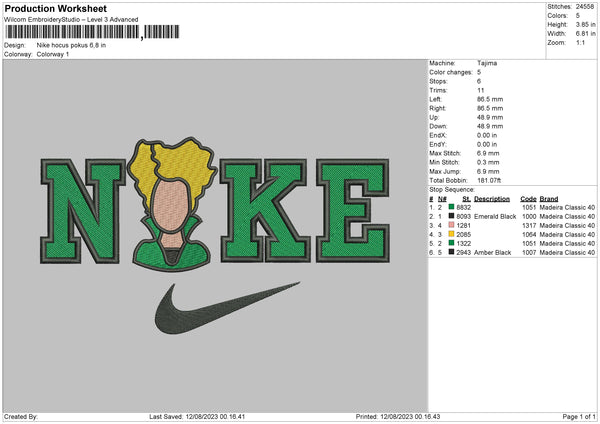Click the 'Left:' row value 86.5 mm
The image size is (600, 424).
pos(490,99)
